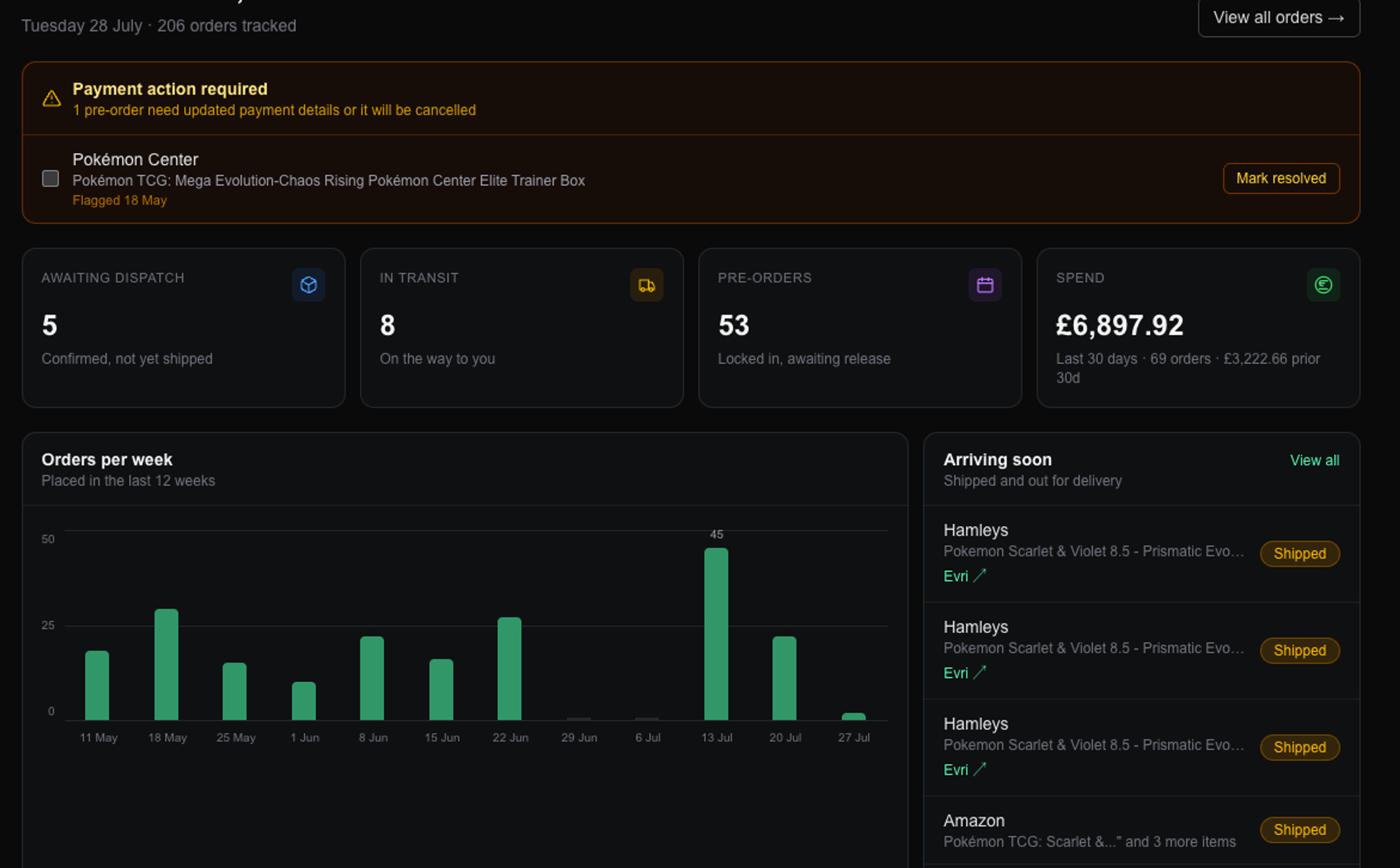Open the Awaiting Dispatch count 5
The width and height of the screenshot is (1400, 868).
49,325
